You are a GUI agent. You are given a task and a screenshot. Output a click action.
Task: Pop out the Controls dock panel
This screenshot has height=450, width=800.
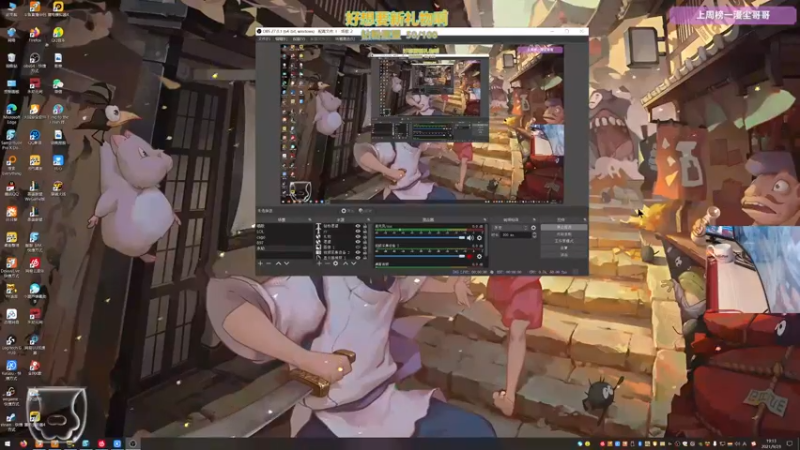click(x=585, y=219)
